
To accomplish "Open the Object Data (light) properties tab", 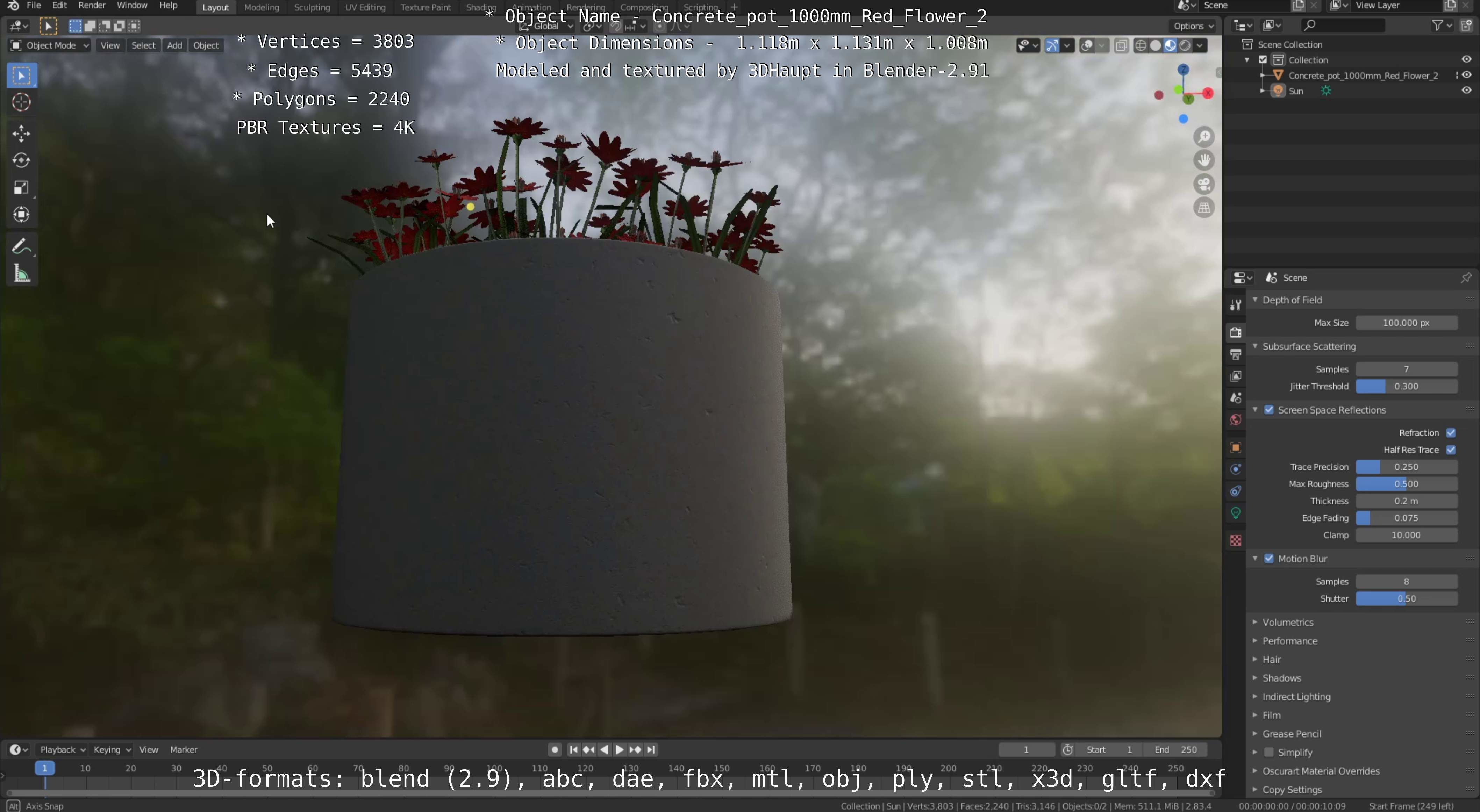I will coord(1235,513).
